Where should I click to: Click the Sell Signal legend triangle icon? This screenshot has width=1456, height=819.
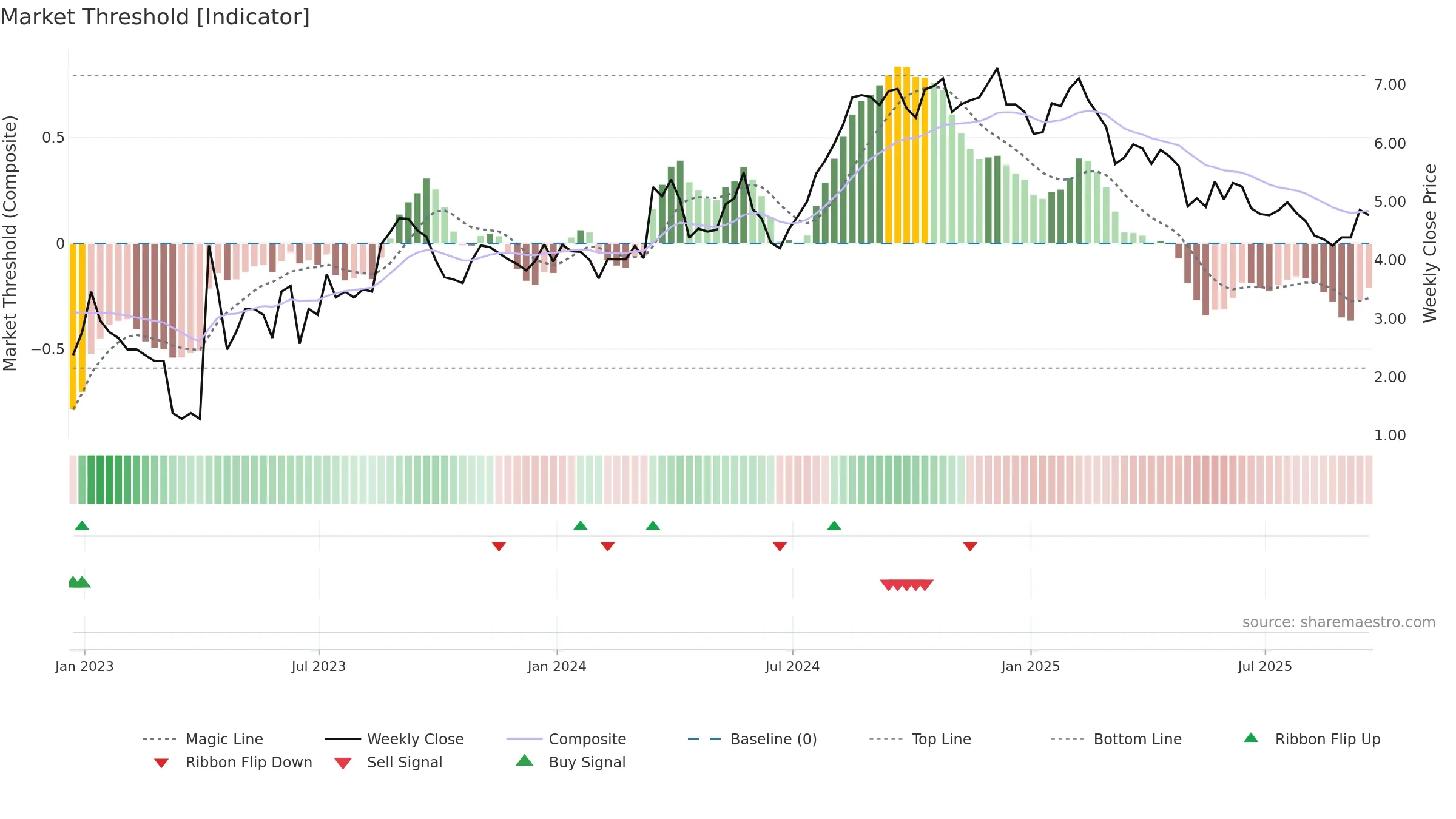343,763
